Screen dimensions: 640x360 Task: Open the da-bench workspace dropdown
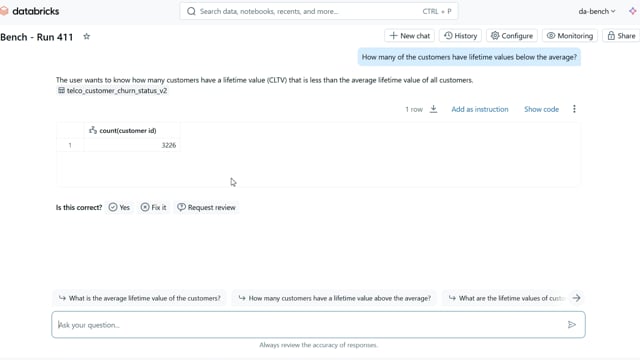[597, 11]
